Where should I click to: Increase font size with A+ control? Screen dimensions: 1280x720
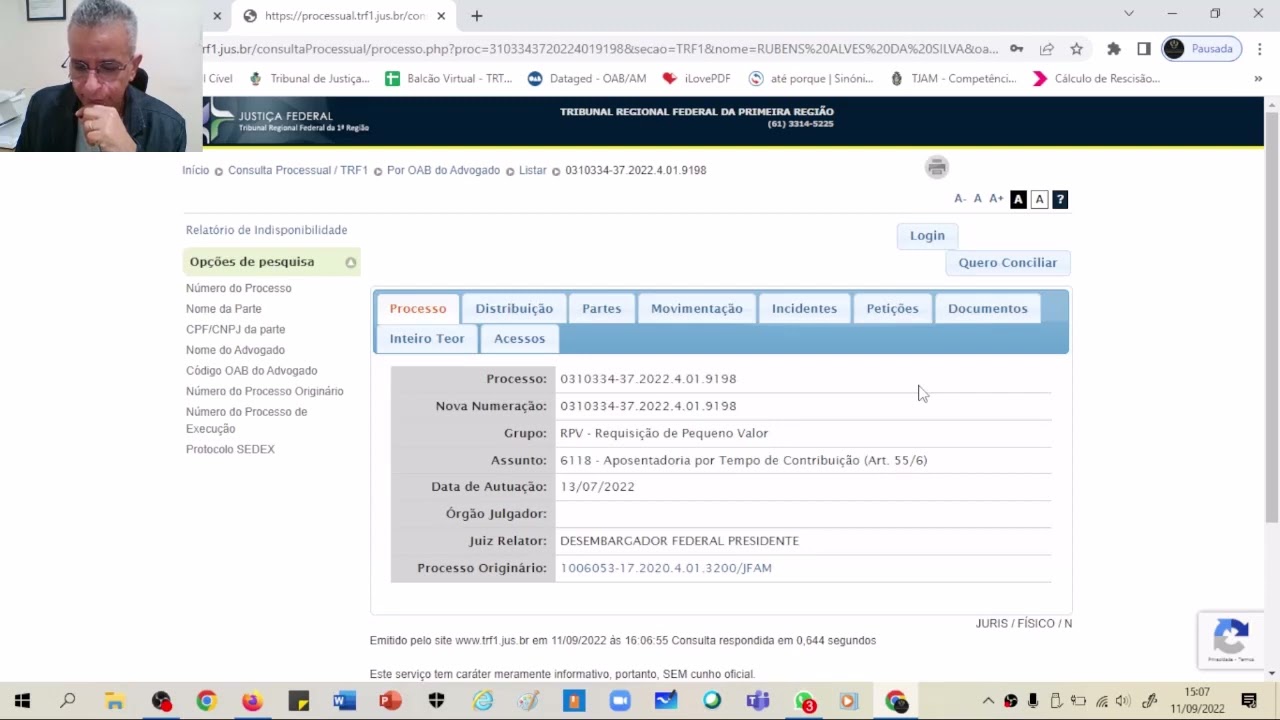tap(996, 199)
